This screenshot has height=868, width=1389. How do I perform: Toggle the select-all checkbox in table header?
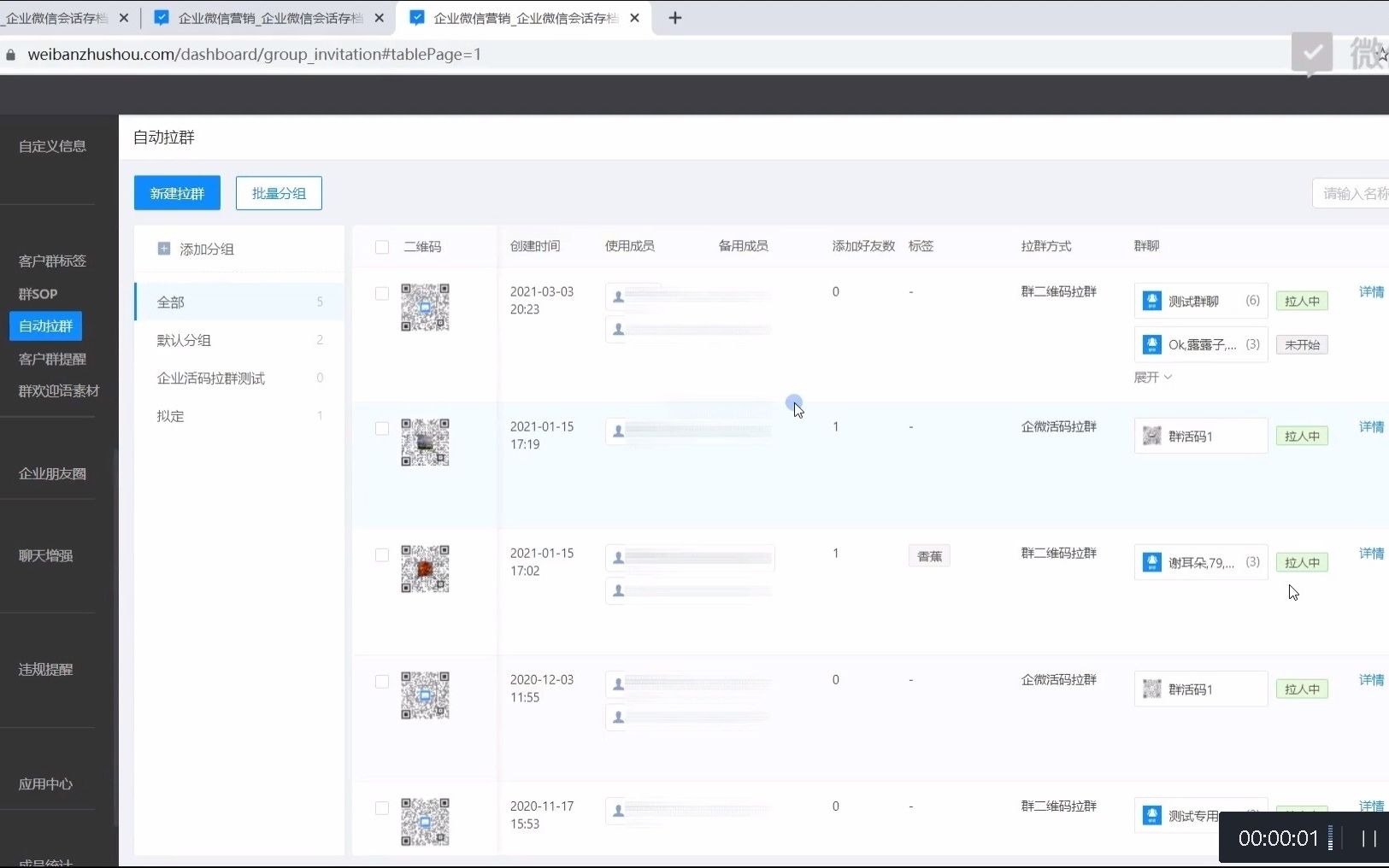click(382, 247)
